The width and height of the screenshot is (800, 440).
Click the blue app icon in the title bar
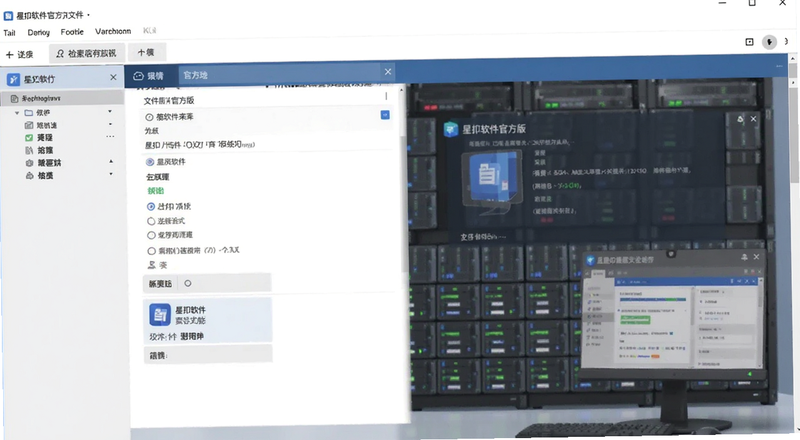(x=8, y=16)
